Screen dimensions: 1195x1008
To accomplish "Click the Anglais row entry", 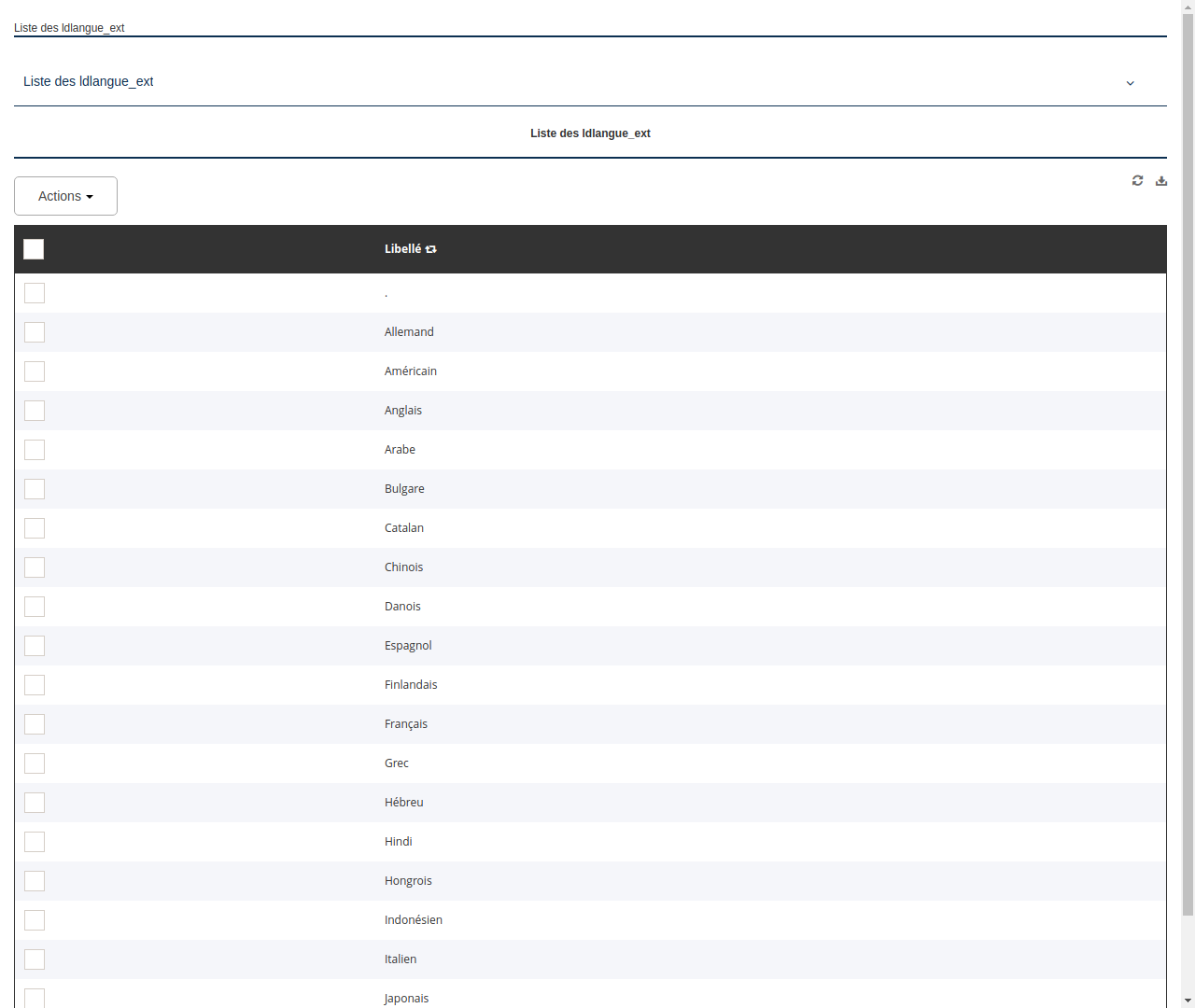I will coord(402,410).
